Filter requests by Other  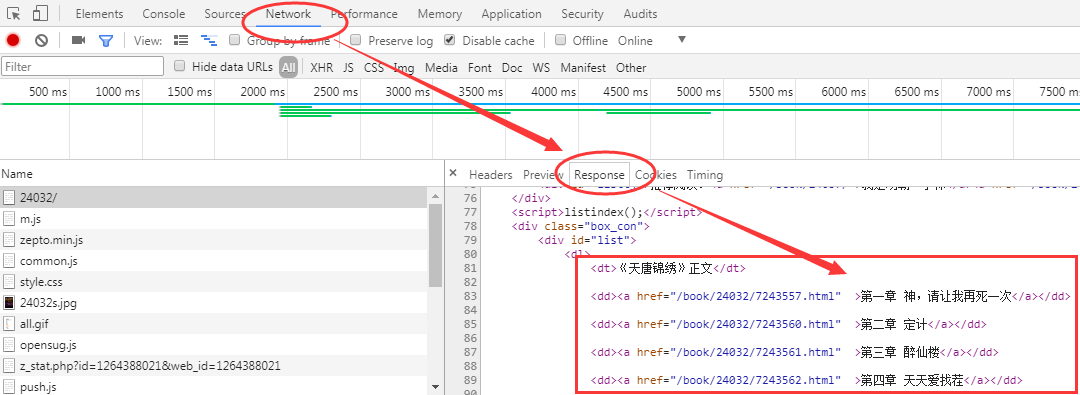click(x=631, y=68)
